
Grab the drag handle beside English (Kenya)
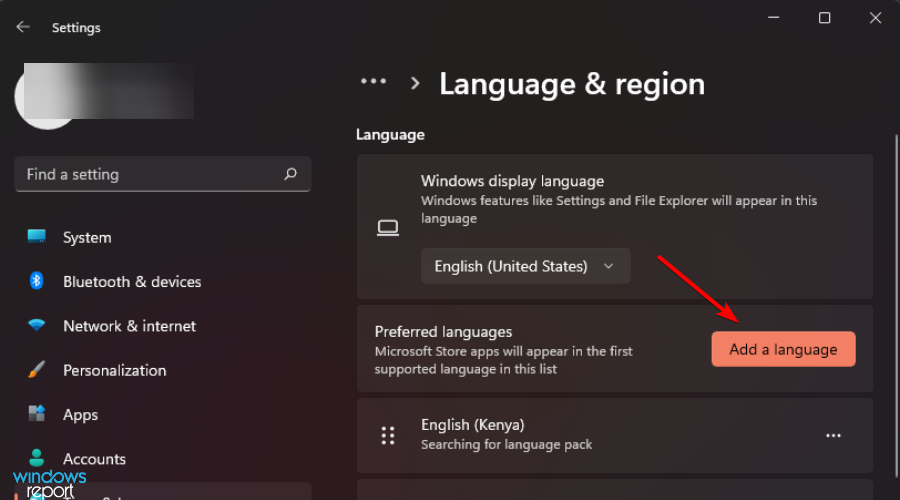(388, 435)
